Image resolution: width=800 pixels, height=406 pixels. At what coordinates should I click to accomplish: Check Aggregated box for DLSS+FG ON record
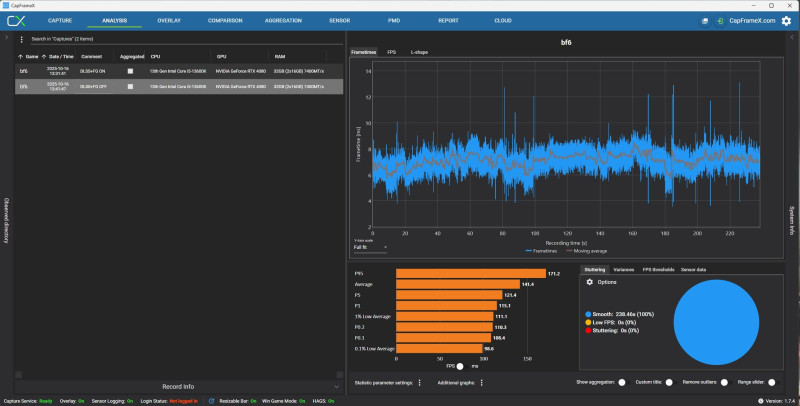129,72
